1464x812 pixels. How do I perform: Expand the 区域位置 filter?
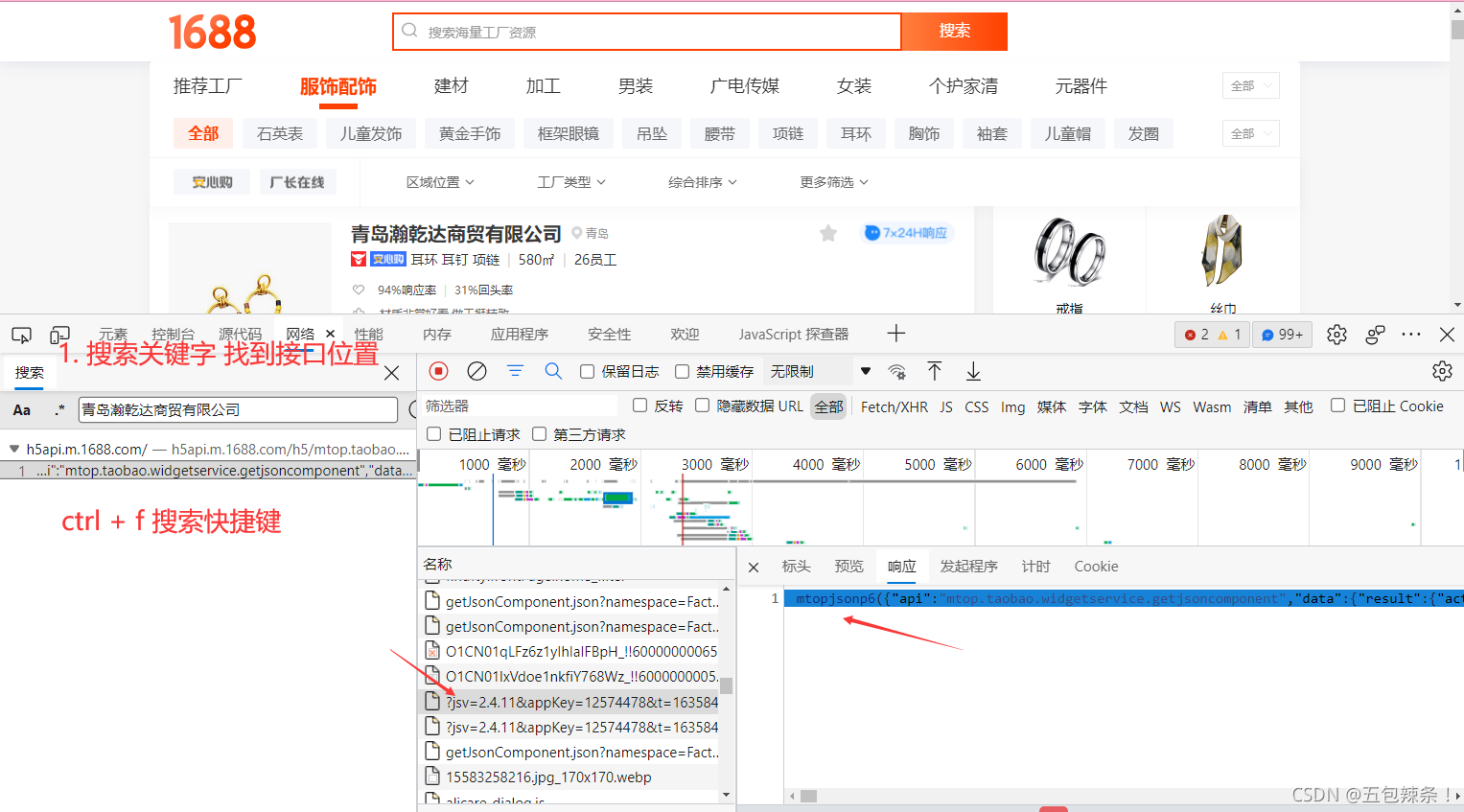point(440,182)
